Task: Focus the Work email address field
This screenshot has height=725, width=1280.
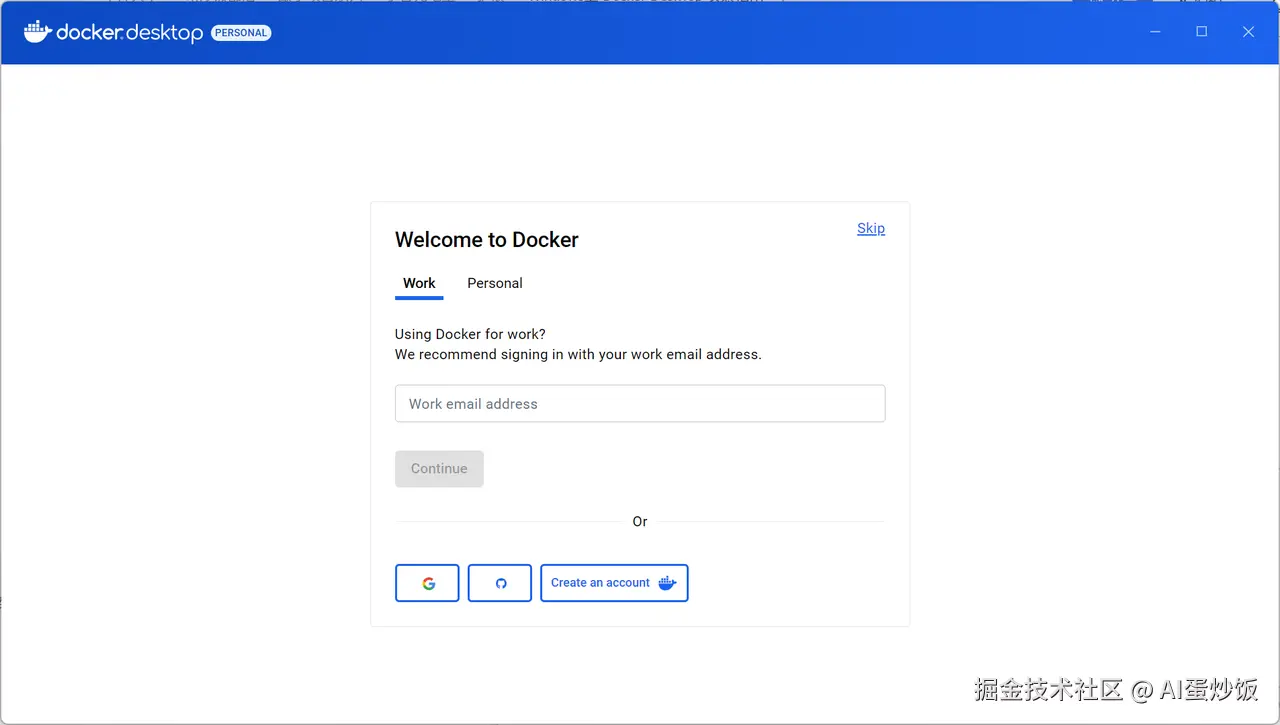Action: point(640,404)
